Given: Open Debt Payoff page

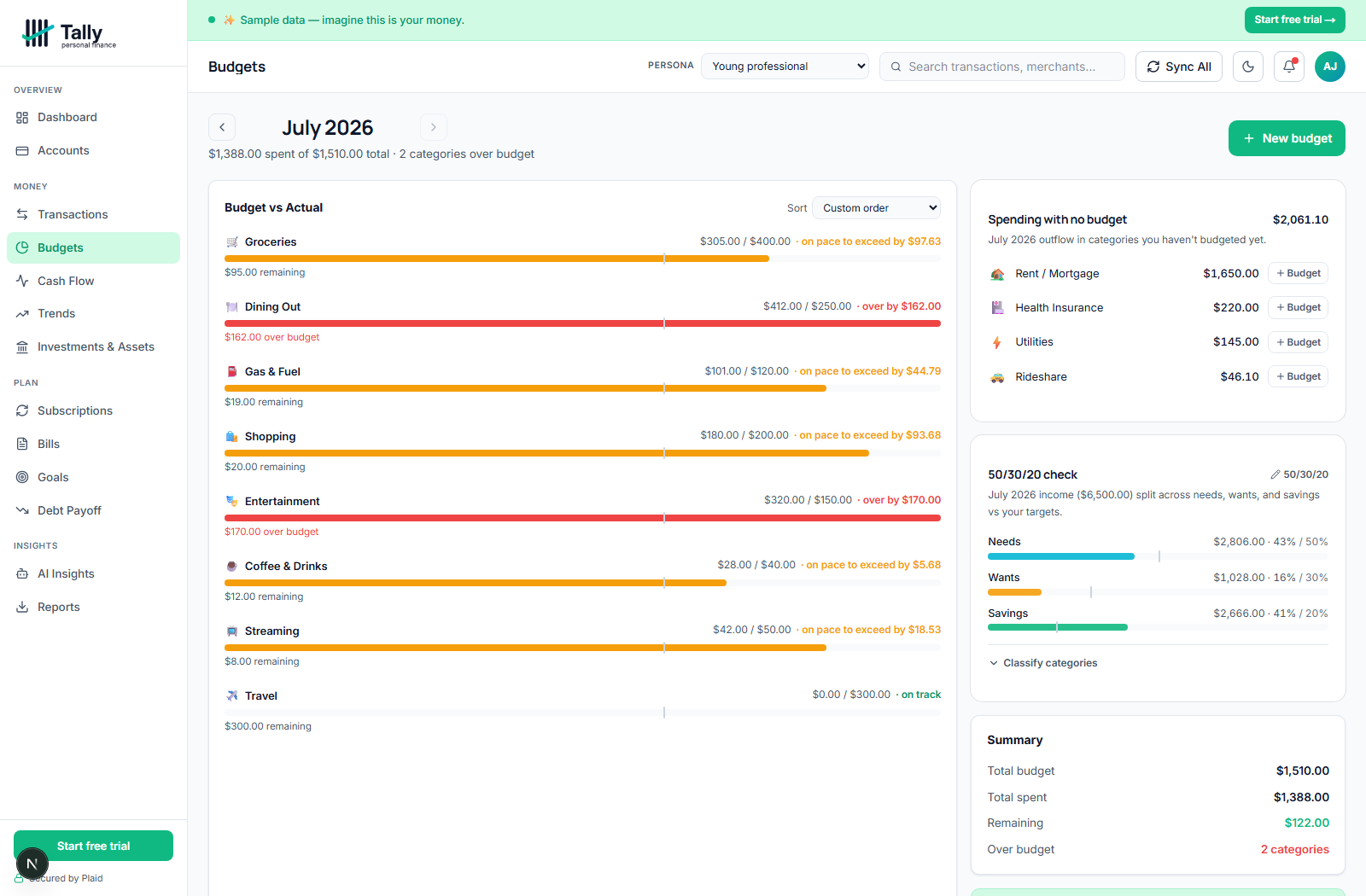Looking at the screenshot, I should click(x=94, y=511).
